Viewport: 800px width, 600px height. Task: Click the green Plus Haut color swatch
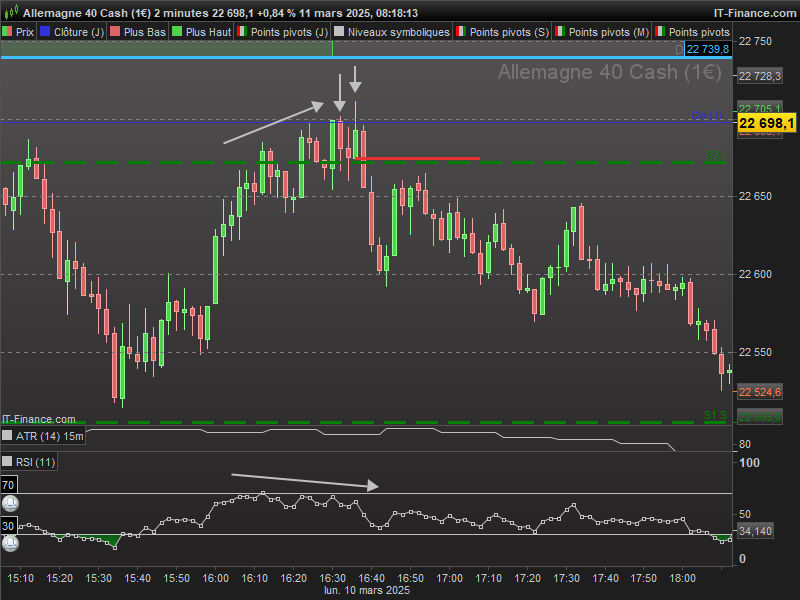click(177, 32)
